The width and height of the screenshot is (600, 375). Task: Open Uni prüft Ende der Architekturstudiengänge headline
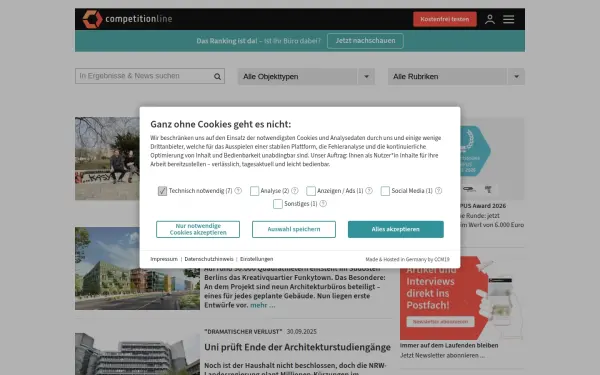(x=297, y=347)
